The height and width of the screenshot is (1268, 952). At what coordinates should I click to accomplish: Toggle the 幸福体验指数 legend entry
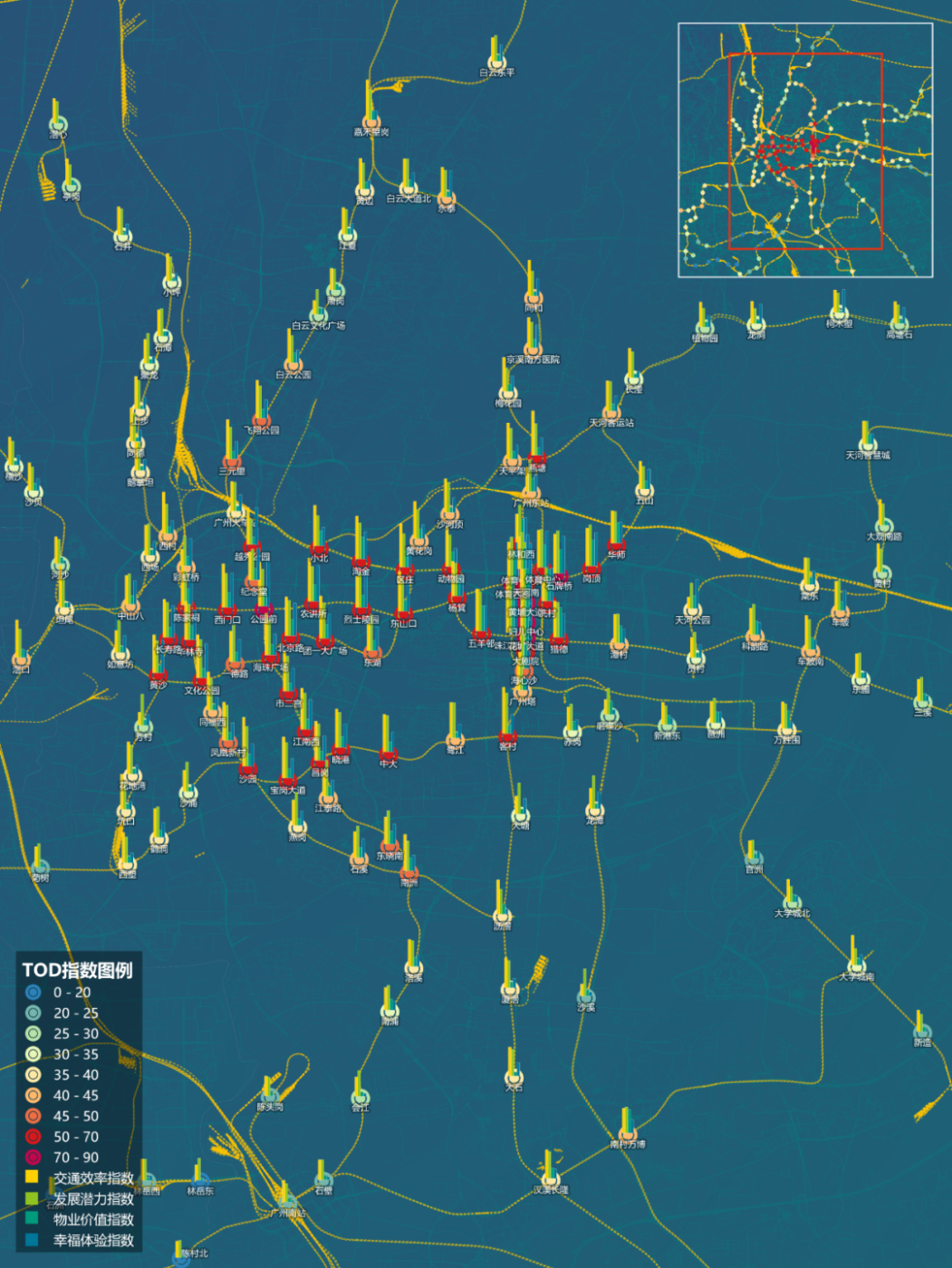point(80,1240)
